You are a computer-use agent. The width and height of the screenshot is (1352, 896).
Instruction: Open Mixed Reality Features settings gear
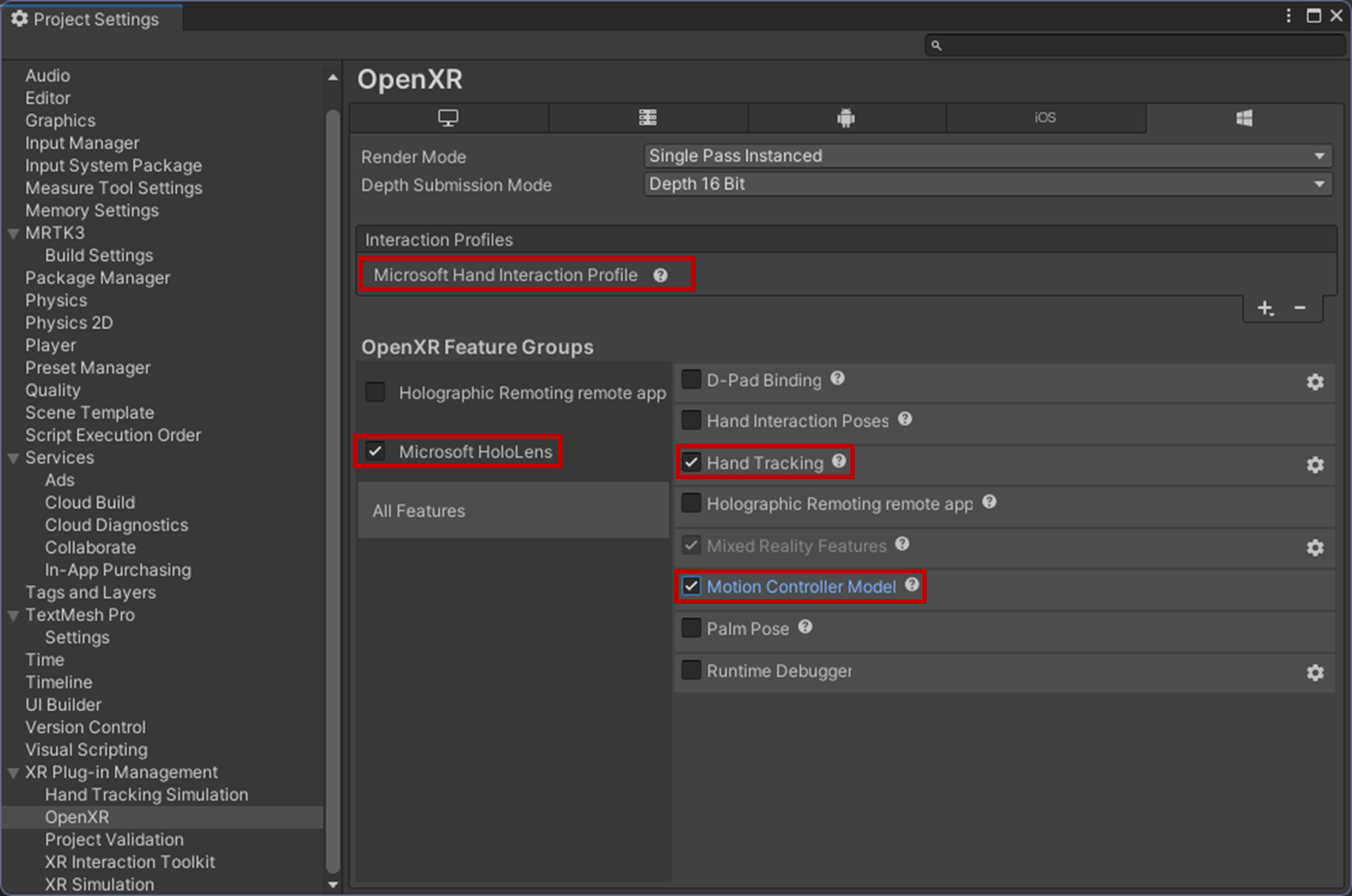pyautogui.click(x=1315, y=547)
